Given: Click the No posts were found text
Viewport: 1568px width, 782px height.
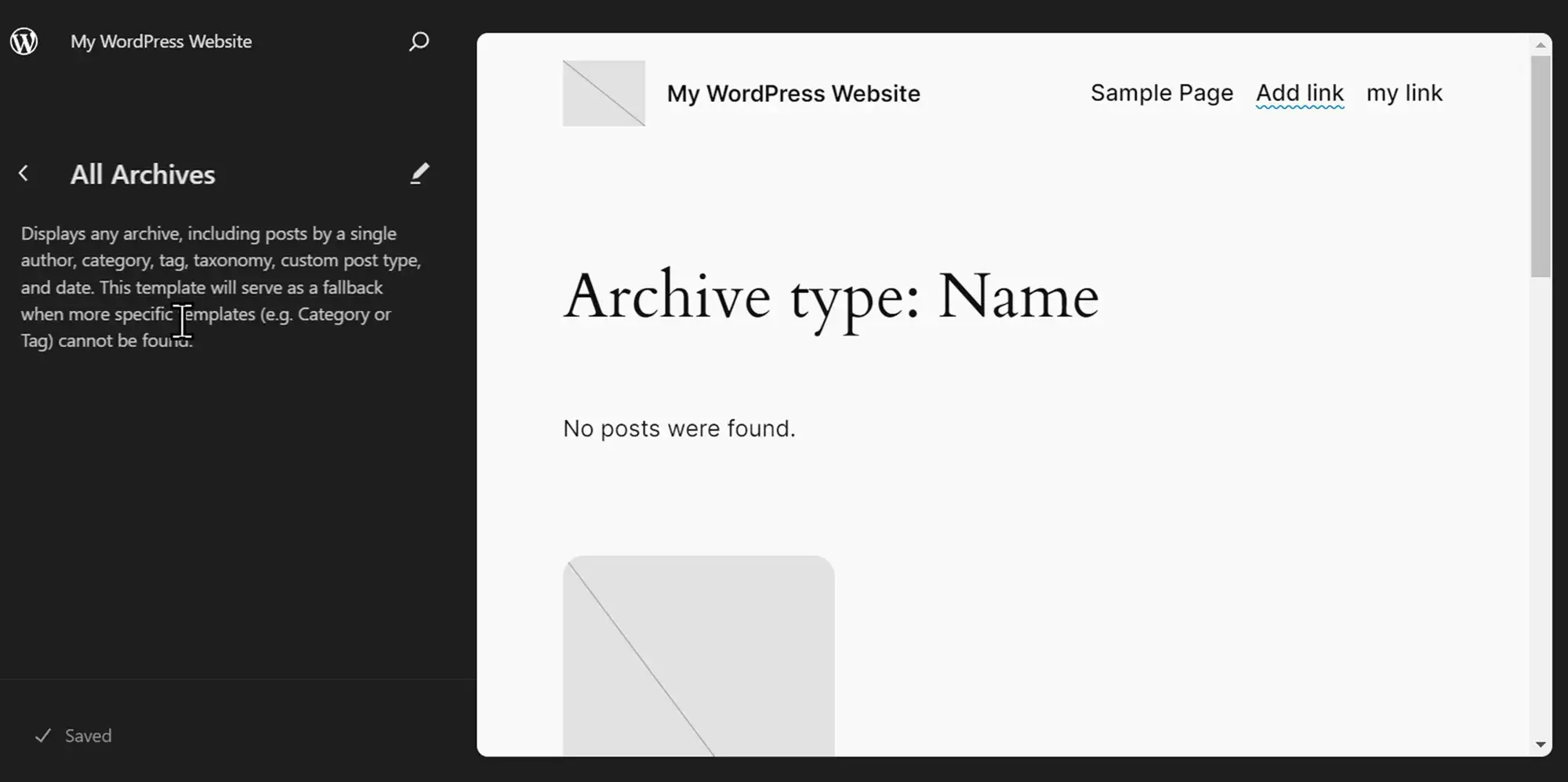Looking at the screenshot, I should (x=679, y=429).
